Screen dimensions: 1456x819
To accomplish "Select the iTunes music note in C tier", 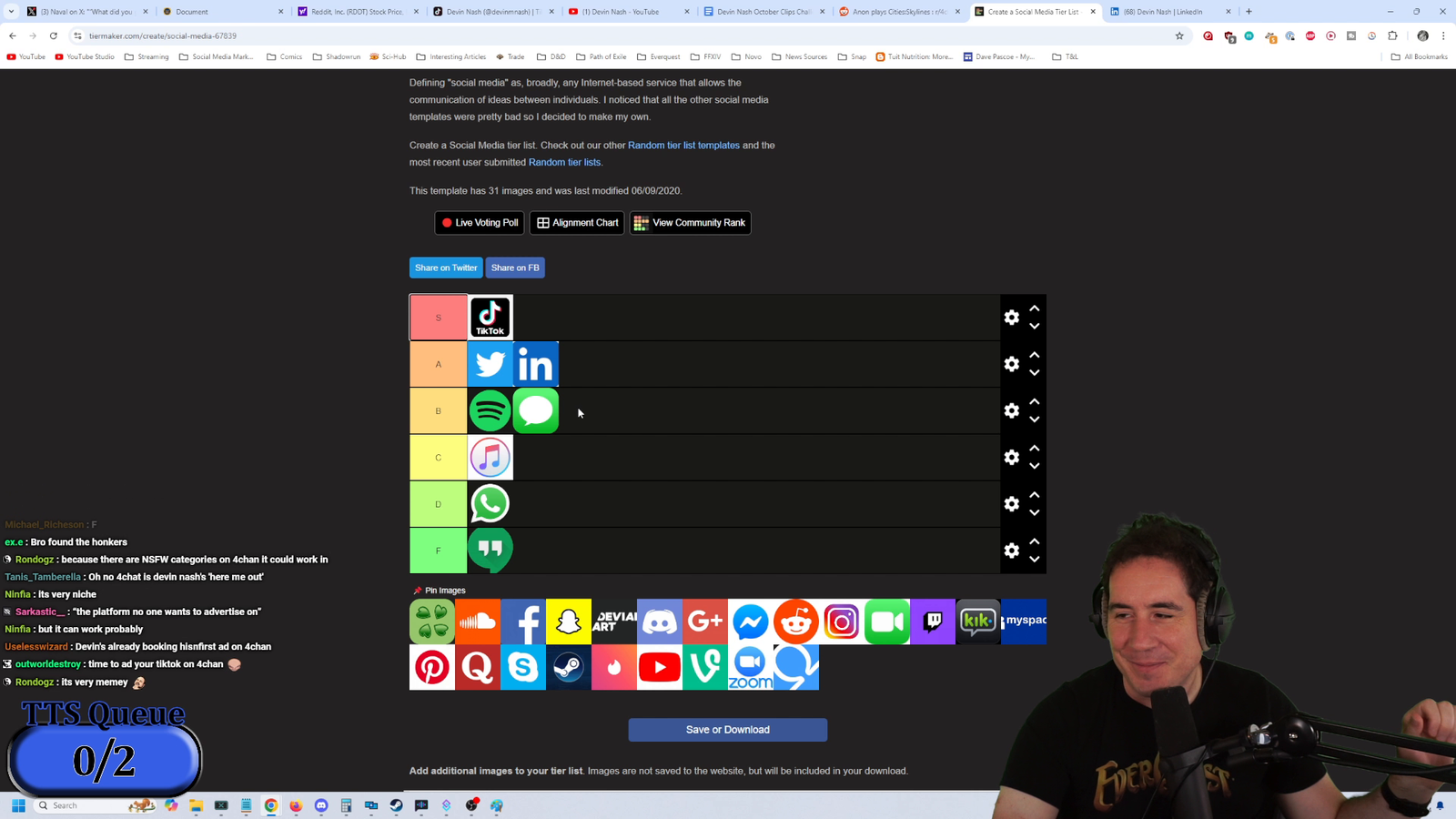I will tap(490, 457).
